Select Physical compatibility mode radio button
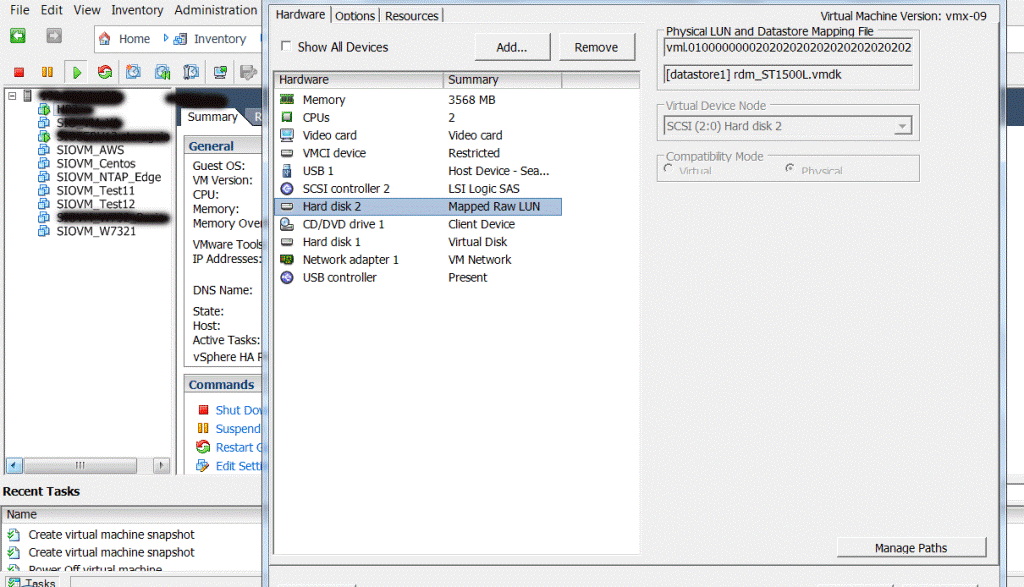Viewport: 1024px width, 587px height. (790, 169)
